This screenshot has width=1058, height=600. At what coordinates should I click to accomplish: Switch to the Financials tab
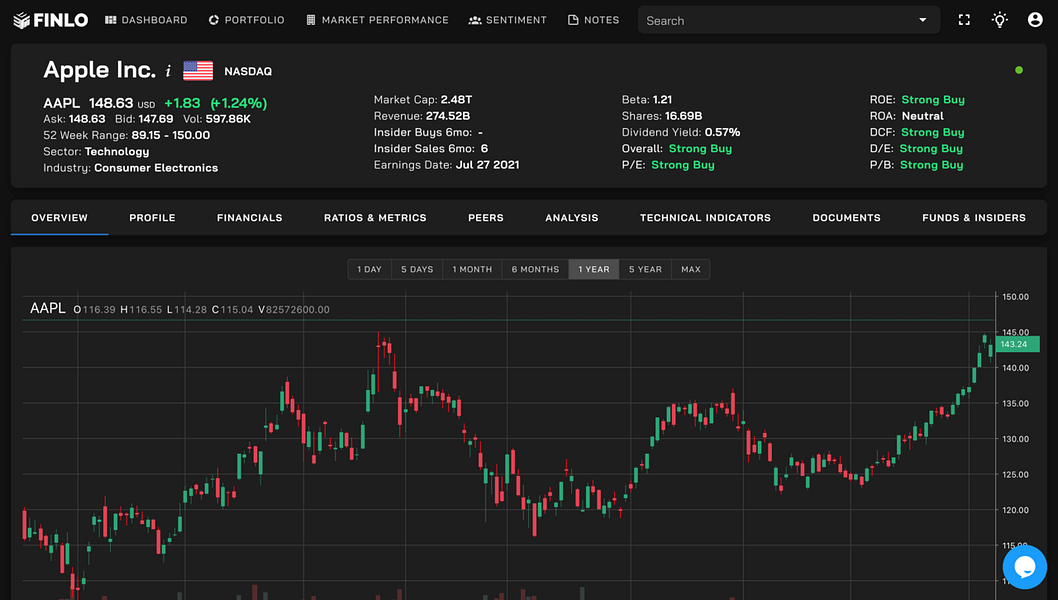tap(250, 218)
